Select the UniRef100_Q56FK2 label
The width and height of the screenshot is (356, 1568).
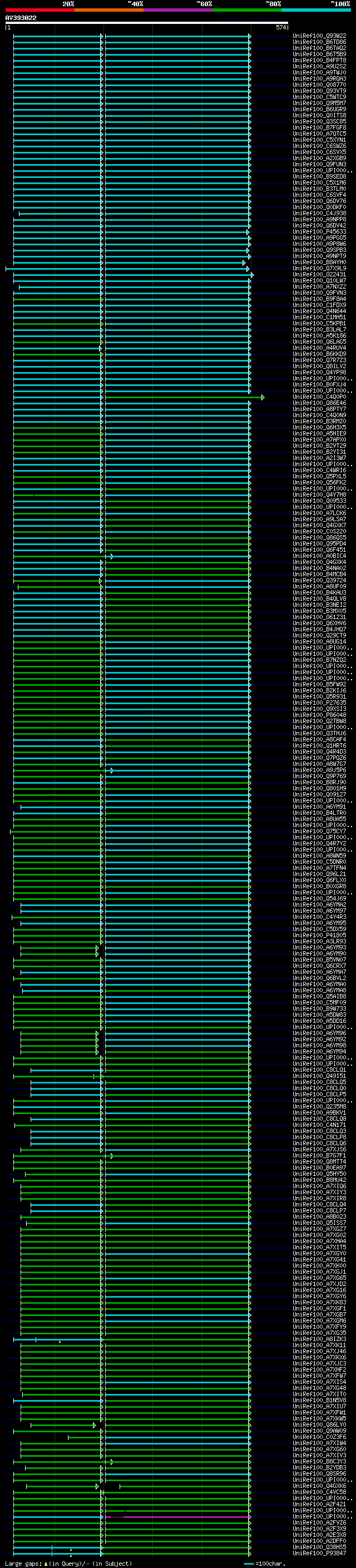point(319,483)
